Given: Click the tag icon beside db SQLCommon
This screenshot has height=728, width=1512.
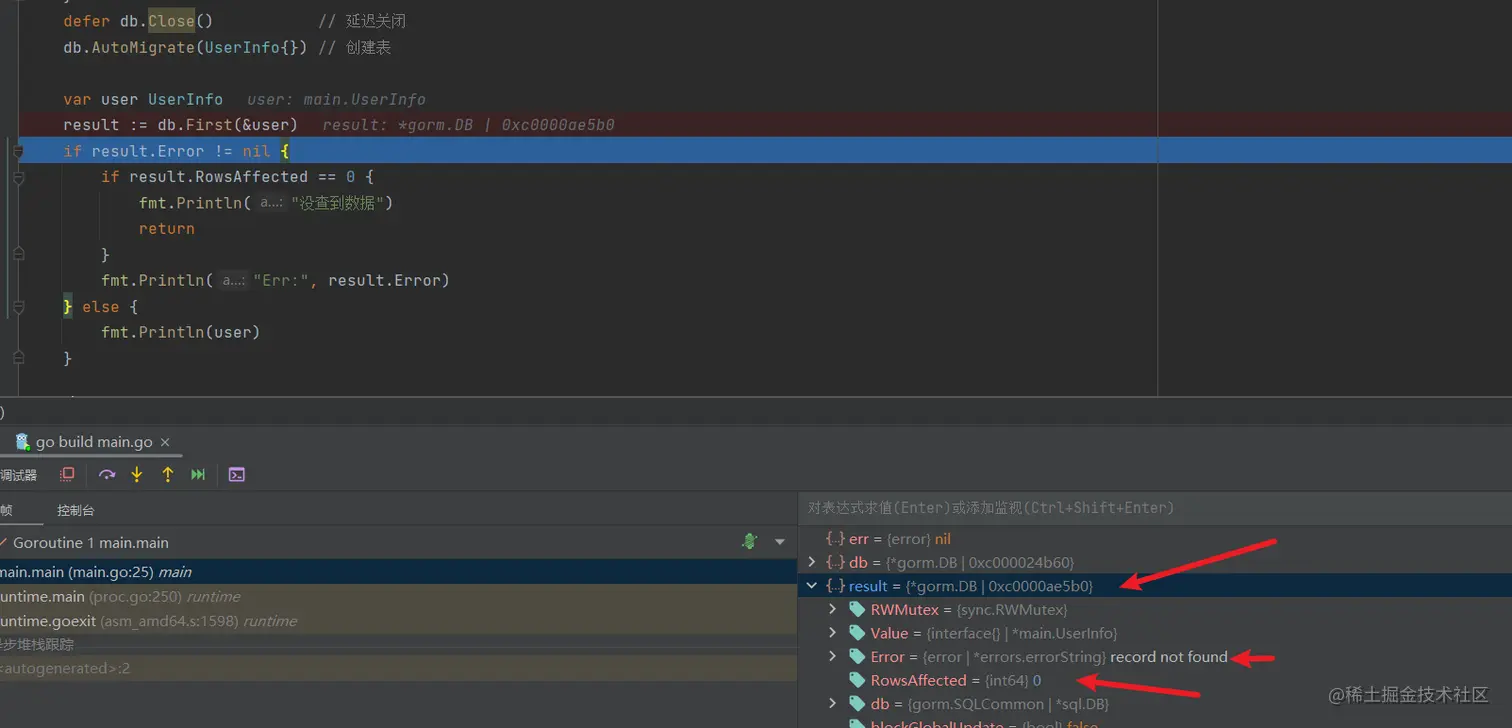Looking at the screenshot, I should tap(857, 703).
